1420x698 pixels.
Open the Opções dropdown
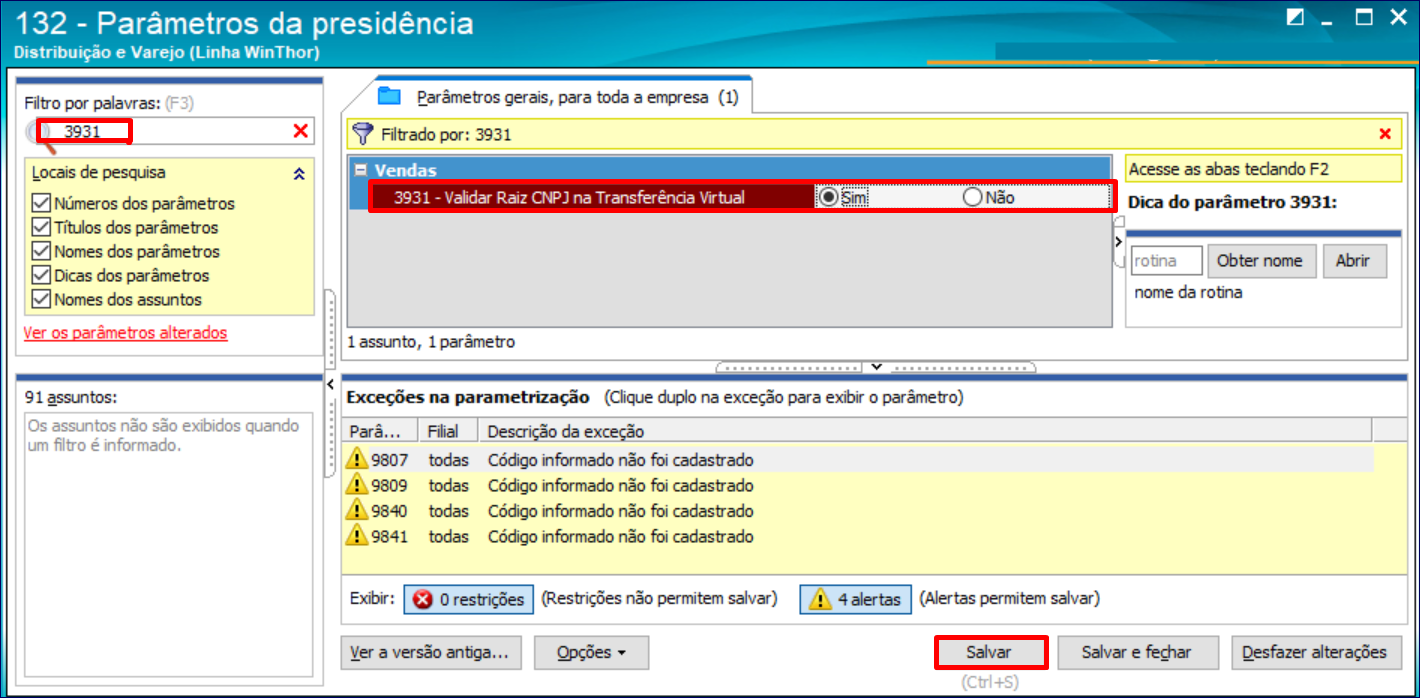591,652
